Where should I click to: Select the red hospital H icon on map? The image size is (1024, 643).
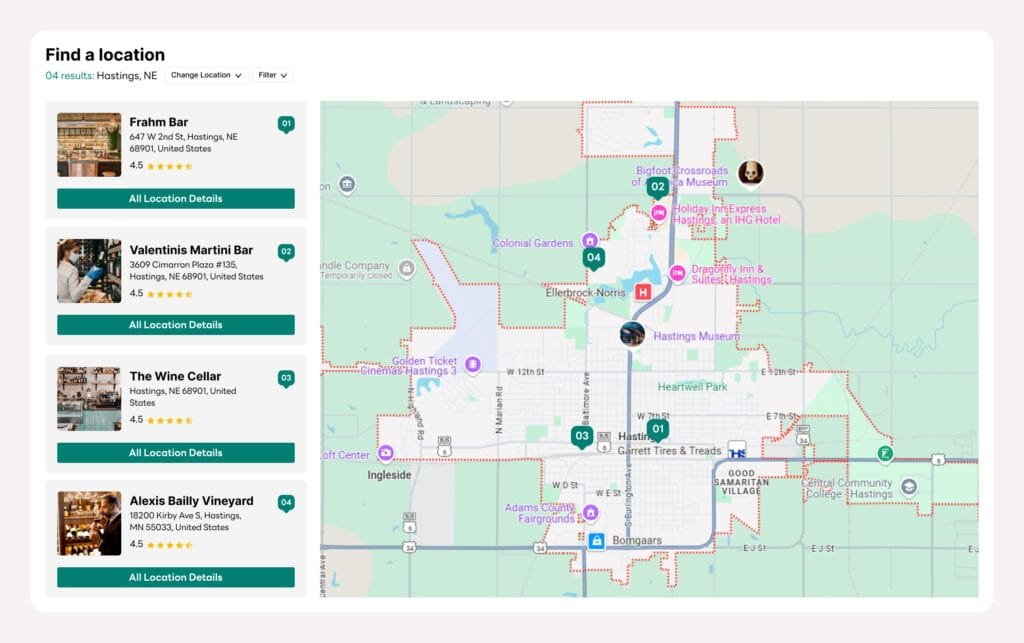641,292
